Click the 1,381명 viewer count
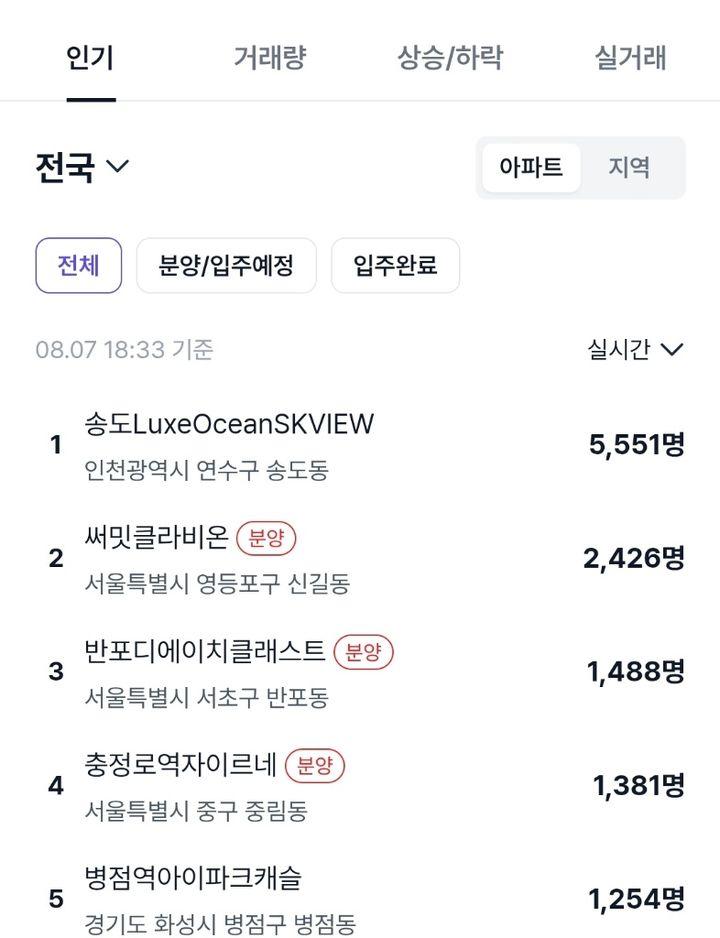Viewport: 720px width, 938px height. (x=638, y=785)
